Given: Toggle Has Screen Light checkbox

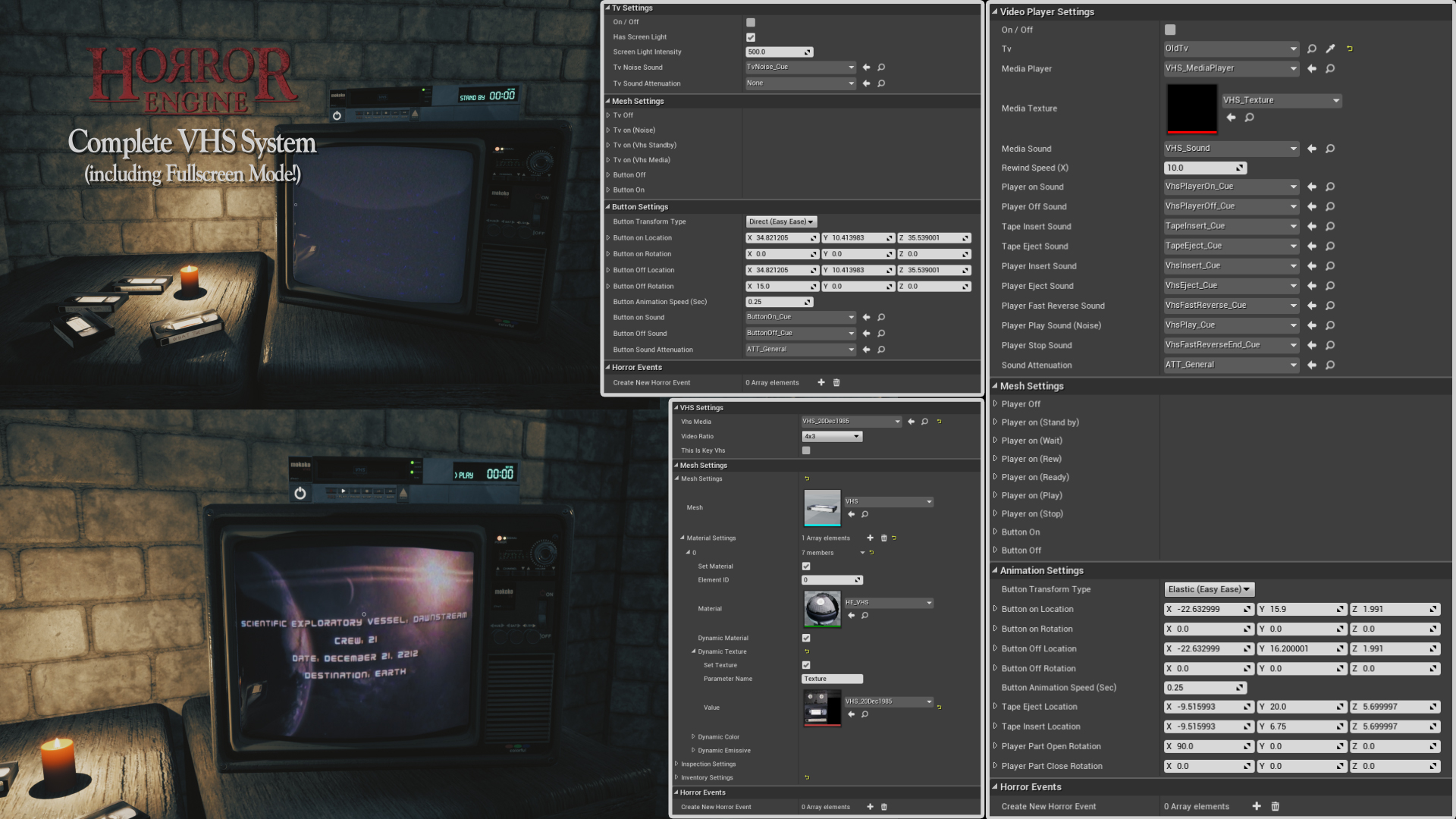Looking at the screenshot, I should tap(751, 37).
